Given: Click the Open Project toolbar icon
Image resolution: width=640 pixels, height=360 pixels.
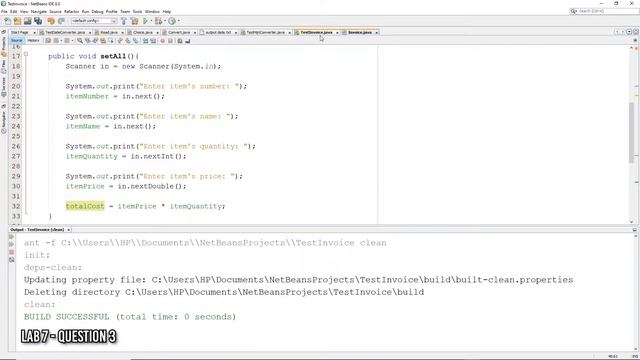Looking at the screenshot, I should [x=27, y=21].
